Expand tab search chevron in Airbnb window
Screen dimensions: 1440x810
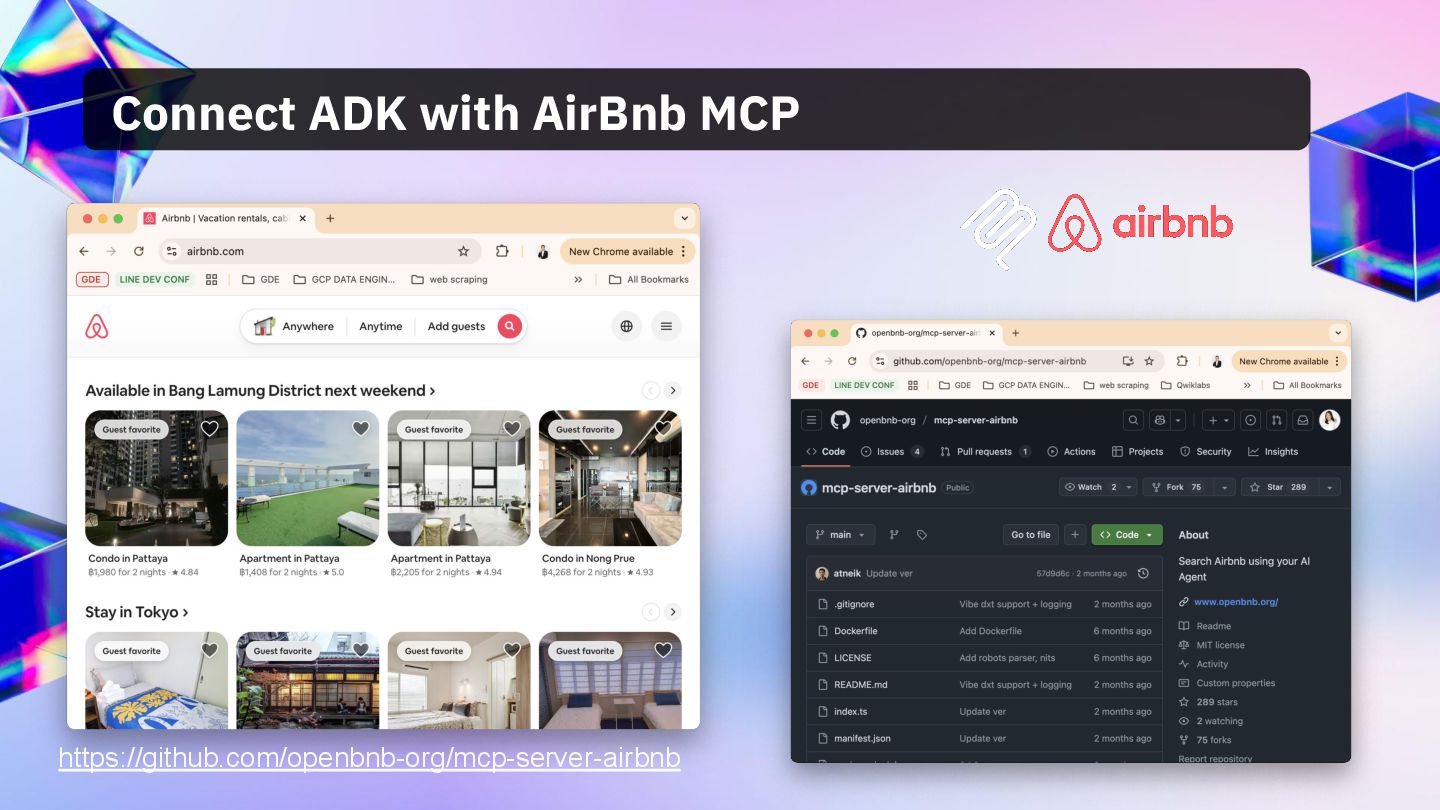click(684, 218)
